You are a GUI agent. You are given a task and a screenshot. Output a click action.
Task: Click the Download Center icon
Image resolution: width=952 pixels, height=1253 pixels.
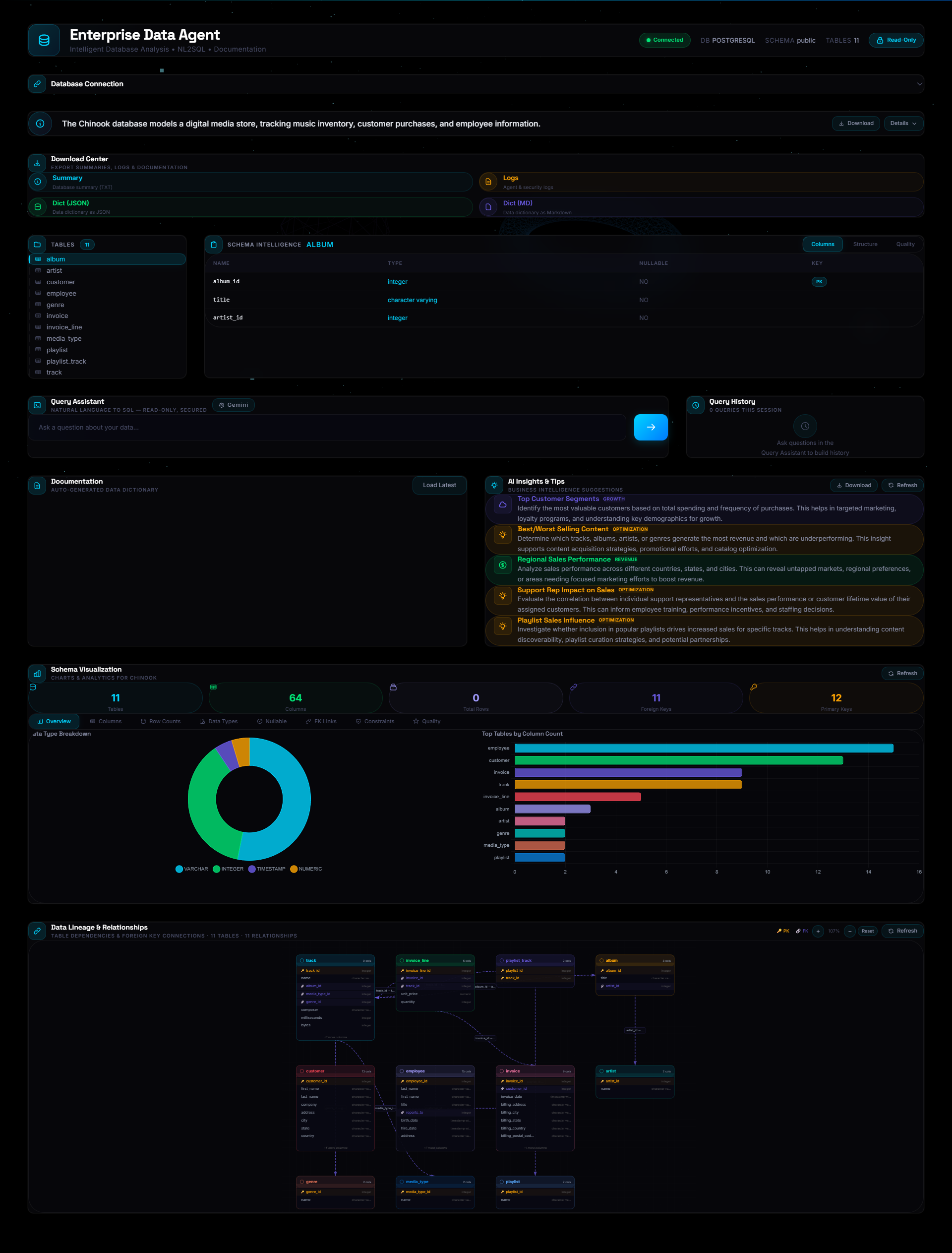(37, 163)
